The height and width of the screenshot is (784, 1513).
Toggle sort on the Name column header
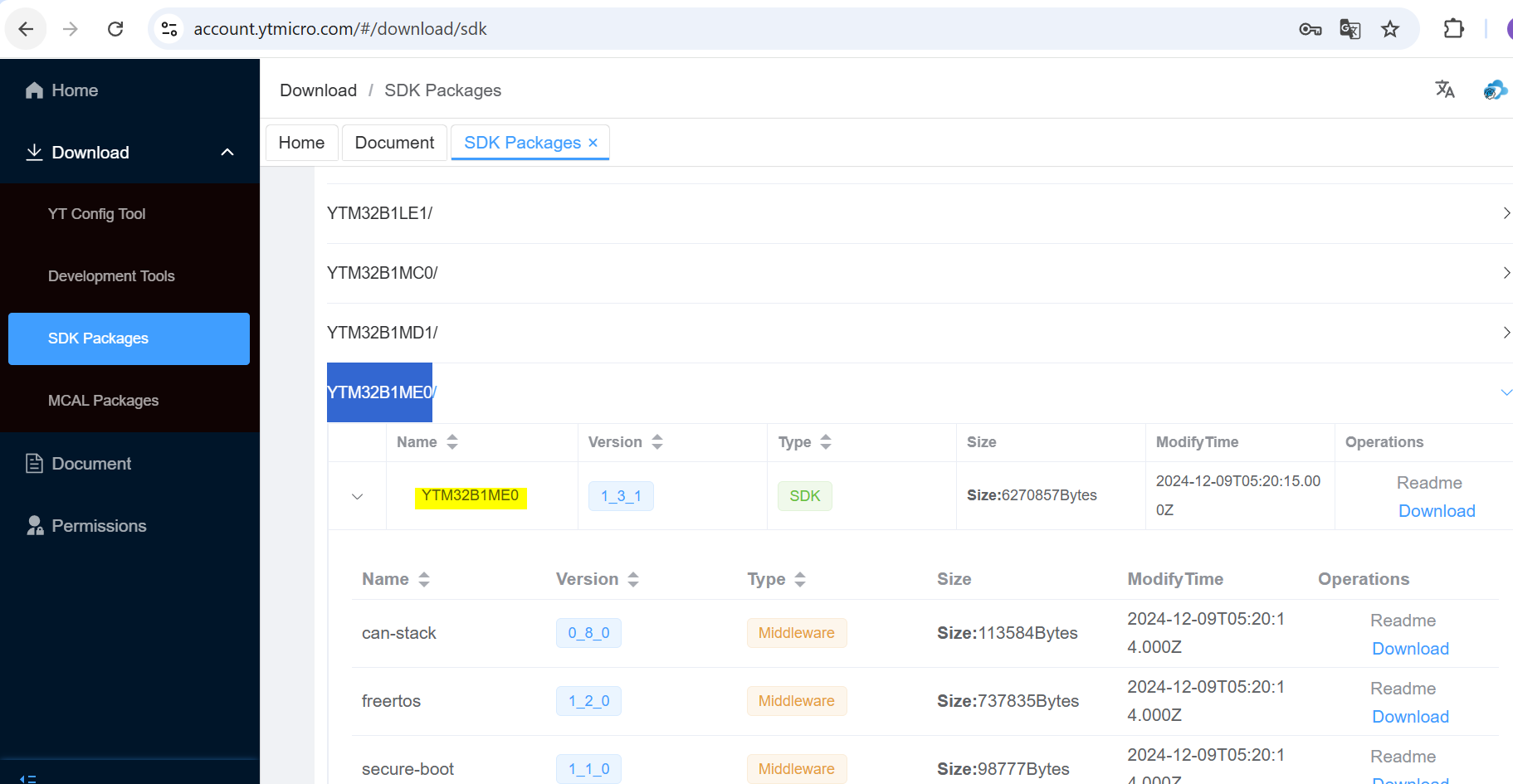coord(452,442)
